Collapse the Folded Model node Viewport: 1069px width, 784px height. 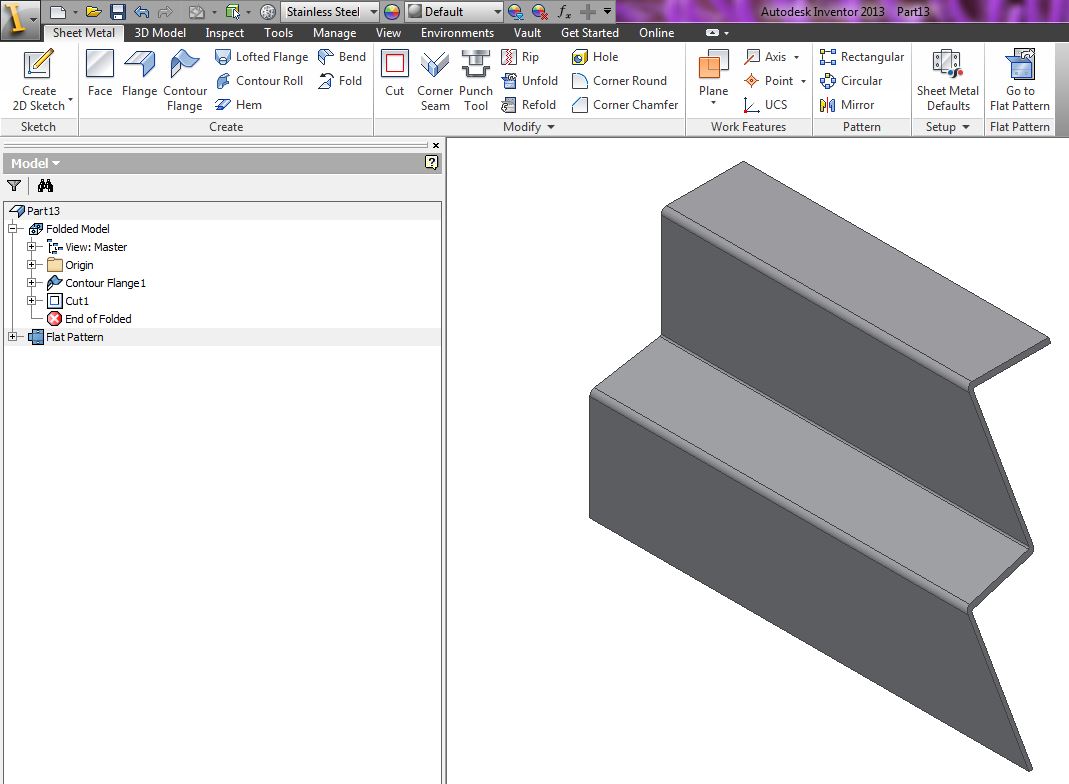[12, 228]
